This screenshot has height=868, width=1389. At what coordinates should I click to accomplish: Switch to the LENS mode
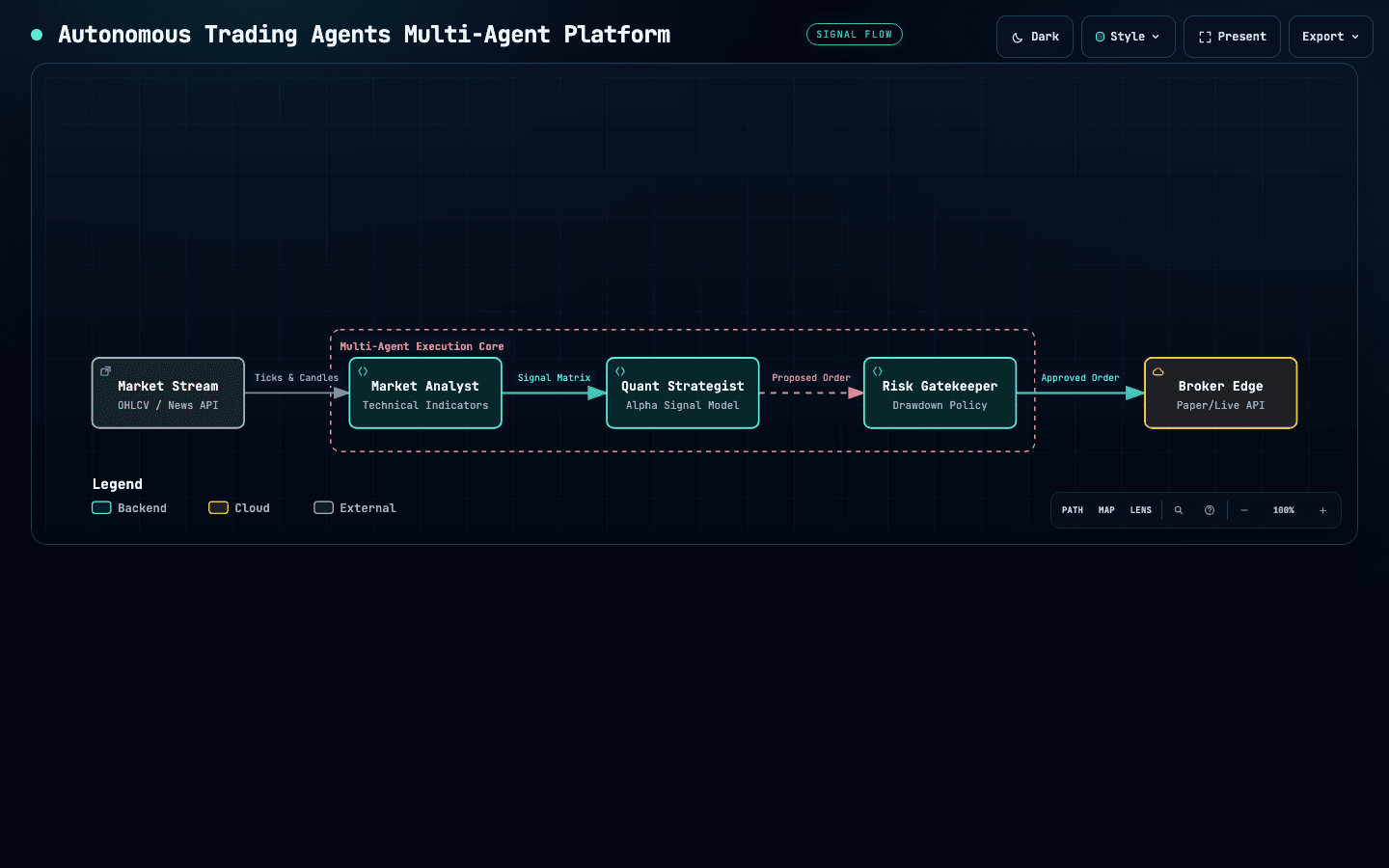pyautogui.click(x=1141, y=510)
